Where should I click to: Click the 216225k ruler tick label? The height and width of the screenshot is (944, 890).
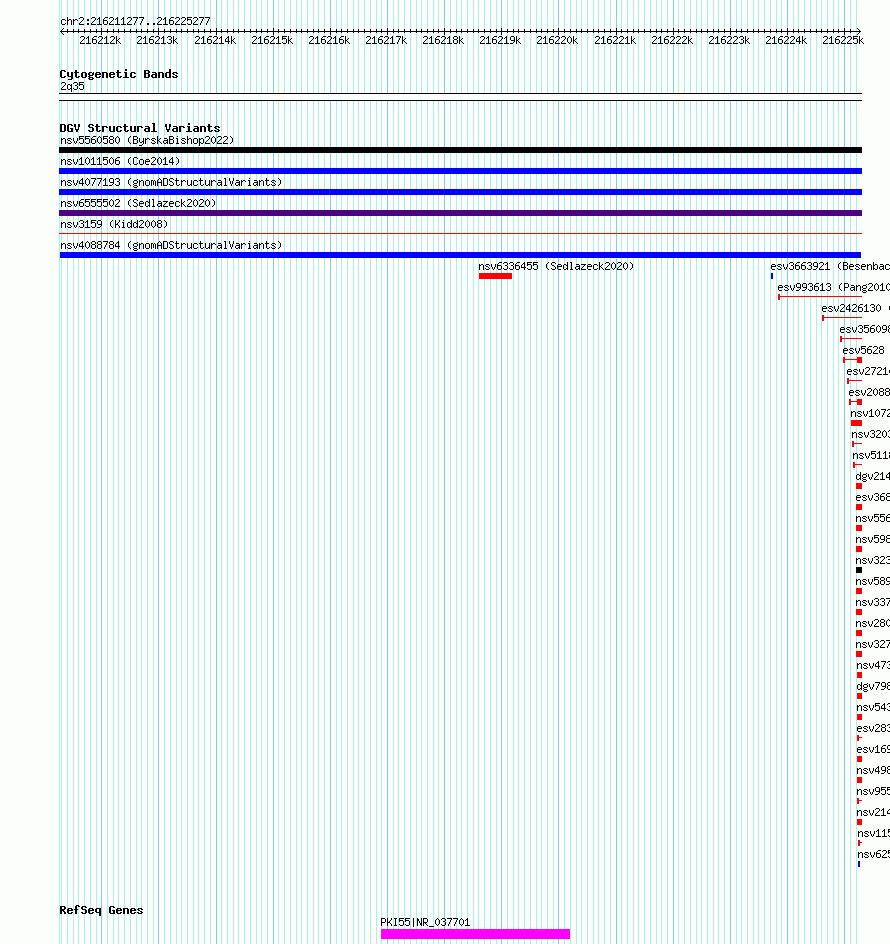pyautogui.click(x=843, y=40)
